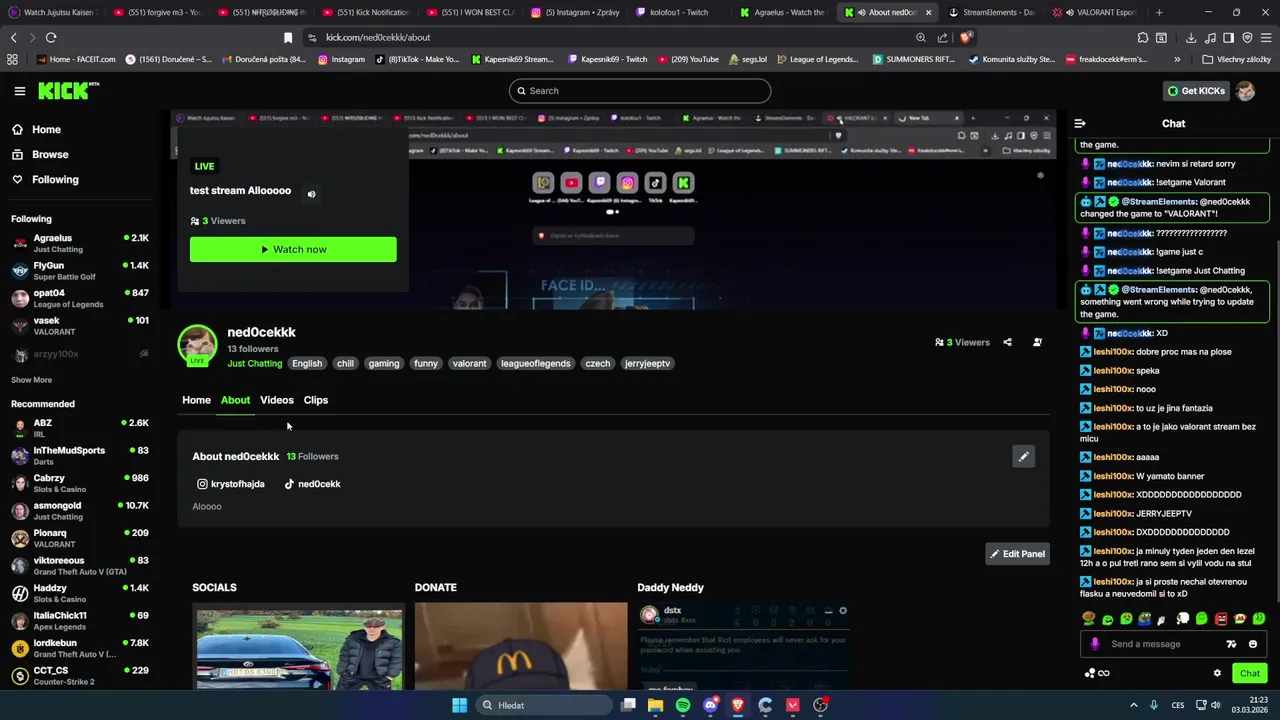Expand Show More in Following list

point(31,380)
